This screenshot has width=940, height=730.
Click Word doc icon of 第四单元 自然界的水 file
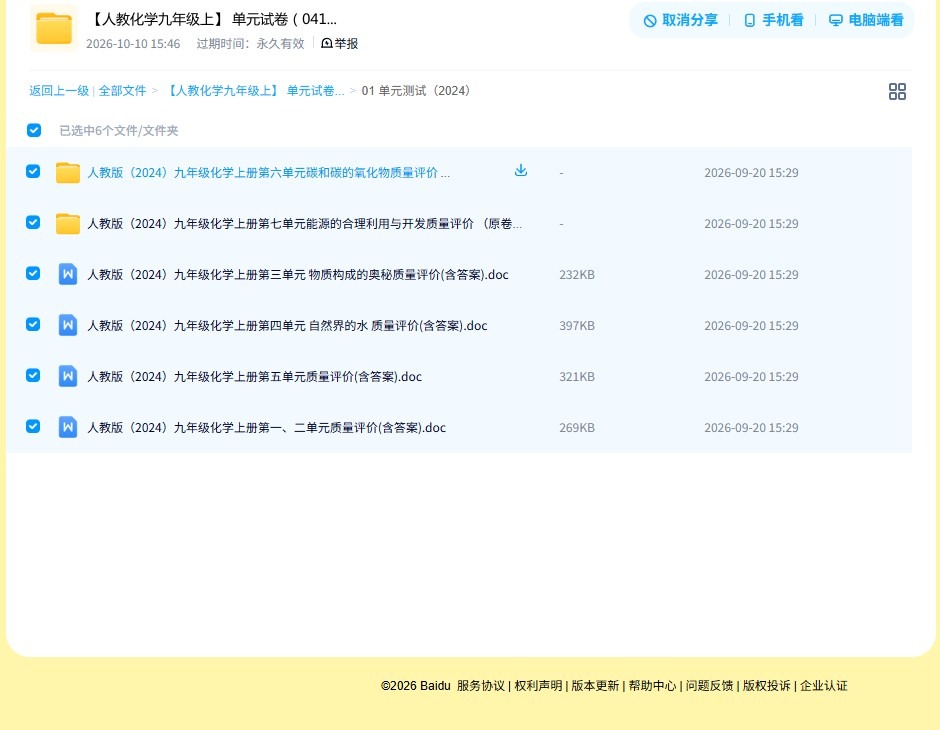point(68,325)
